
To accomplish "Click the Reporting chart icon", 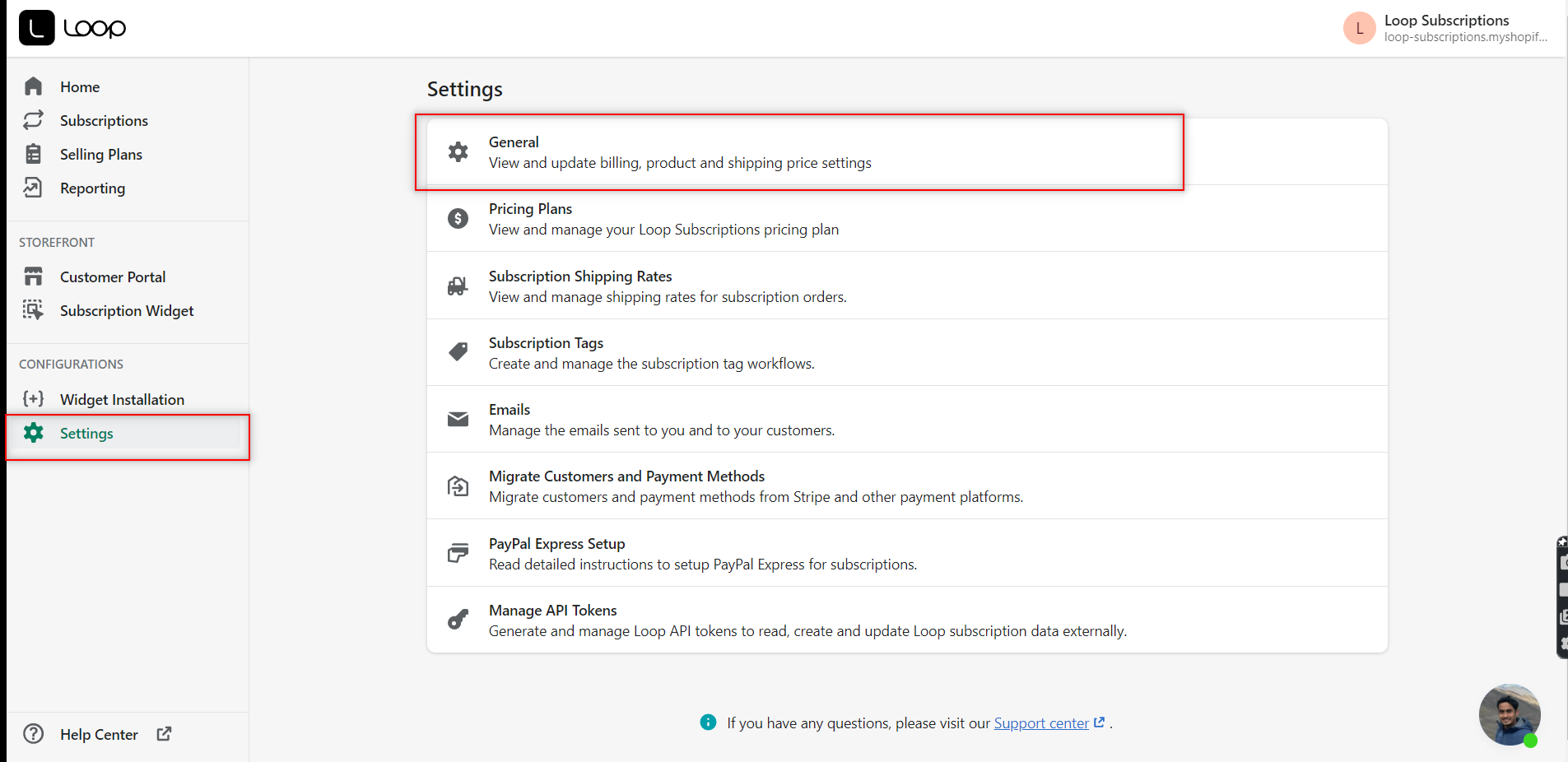I will 33,188.
